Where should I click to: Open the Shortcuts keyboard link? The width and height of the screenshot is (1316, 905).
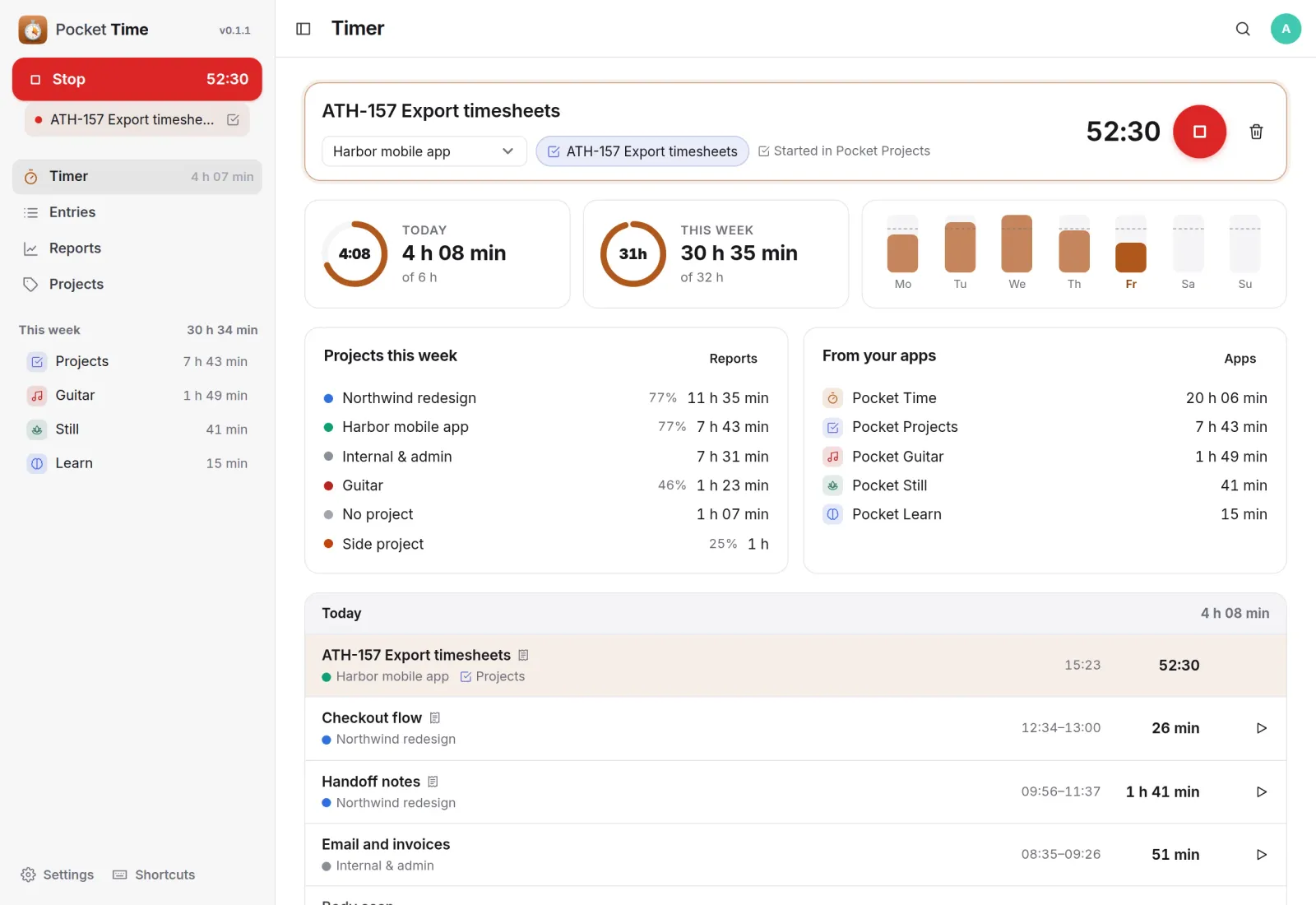pos(154,875)
